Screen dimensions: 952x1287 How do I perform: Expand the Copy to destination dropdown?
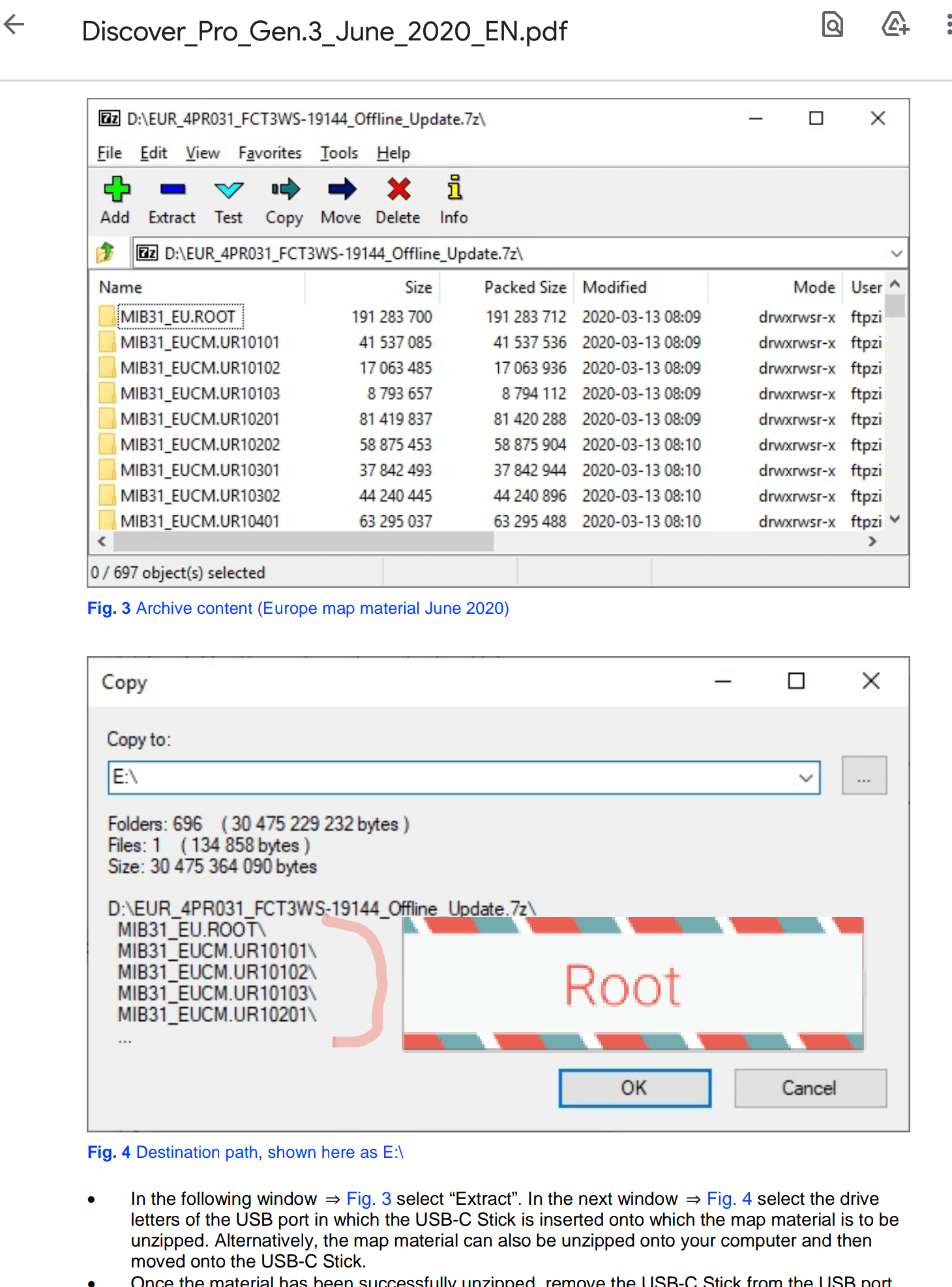coord(806,778)
